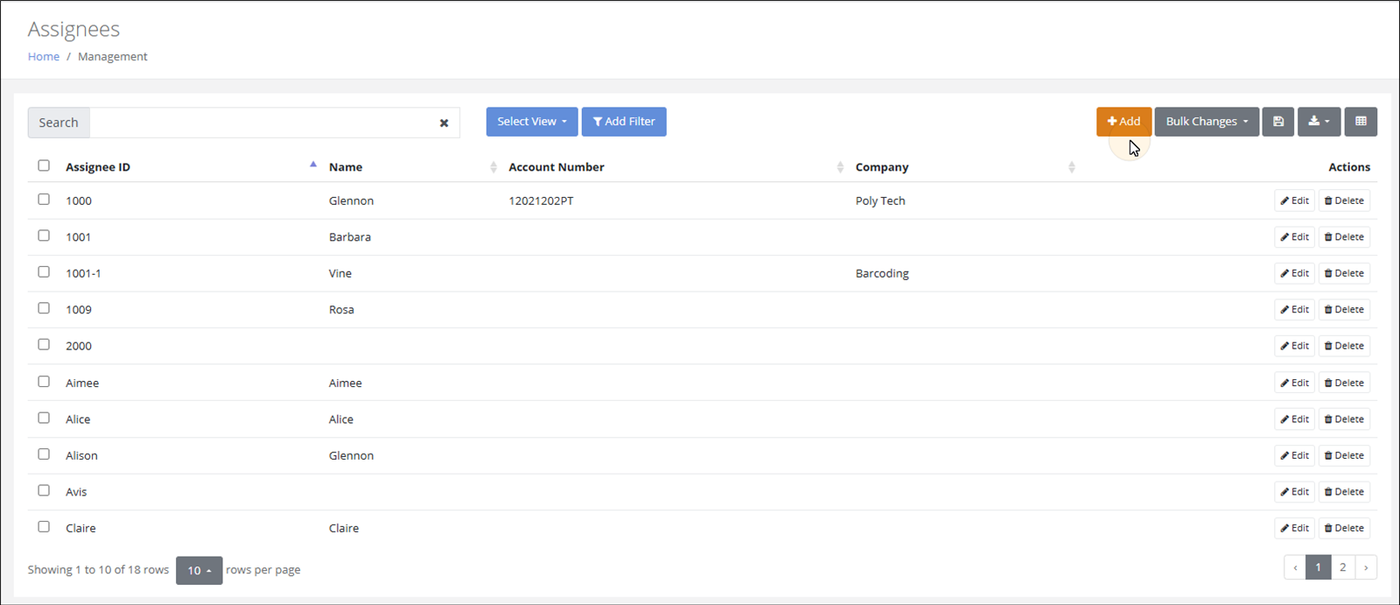Delete the 1009 Rosa row

(x=1344, y=309)
